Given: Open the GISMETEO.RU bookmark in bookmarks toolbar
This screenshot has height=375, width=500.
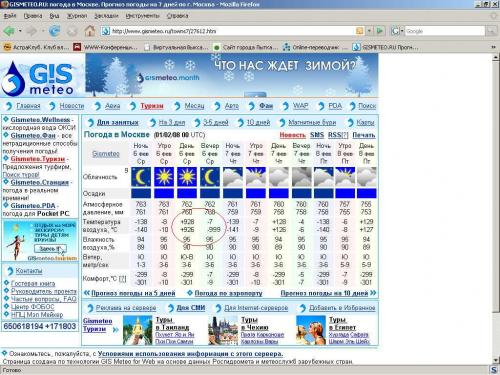Looking at the screenshot, I should point(386,47).
